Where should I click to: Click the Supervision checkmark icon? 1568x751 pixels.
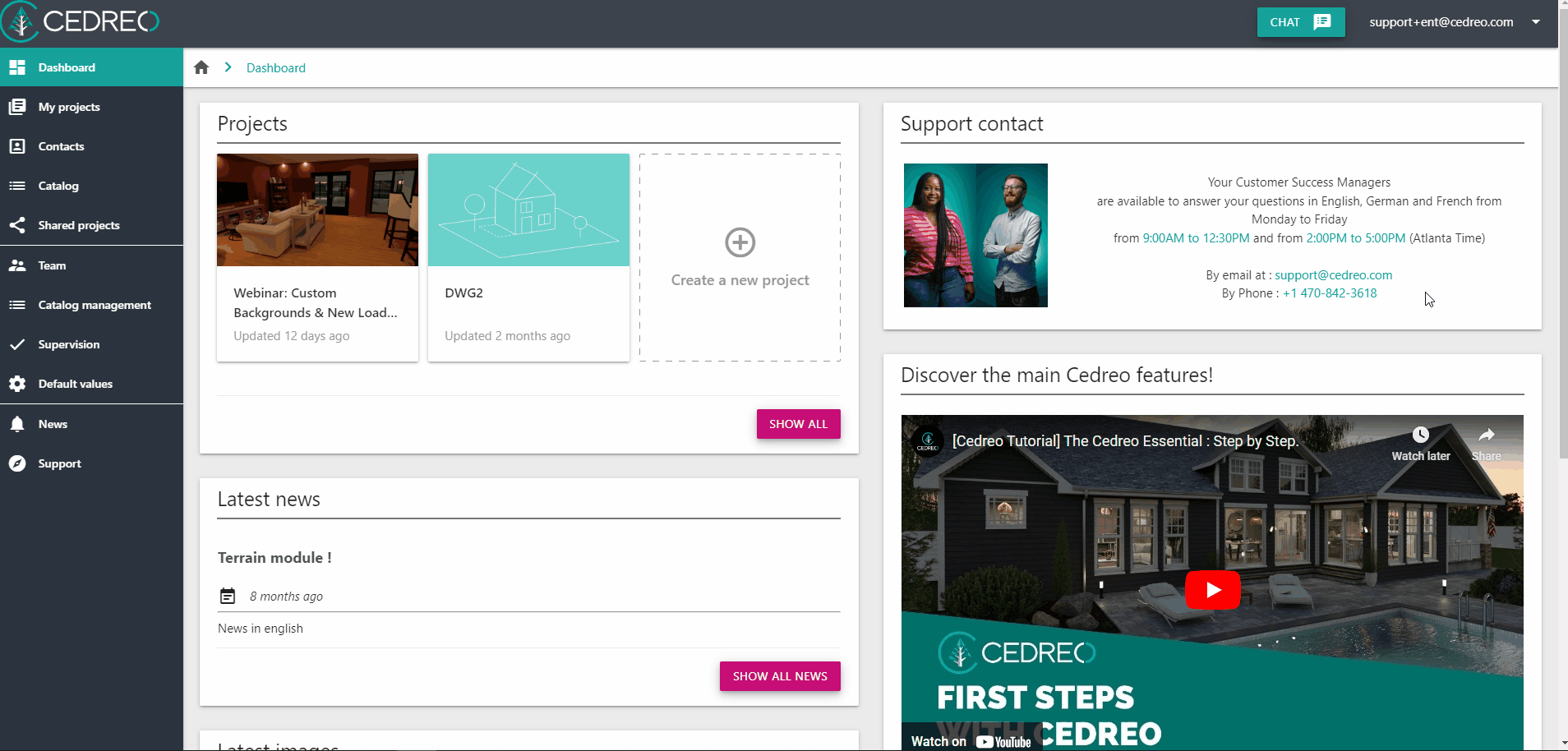click(x=17, y=344)
